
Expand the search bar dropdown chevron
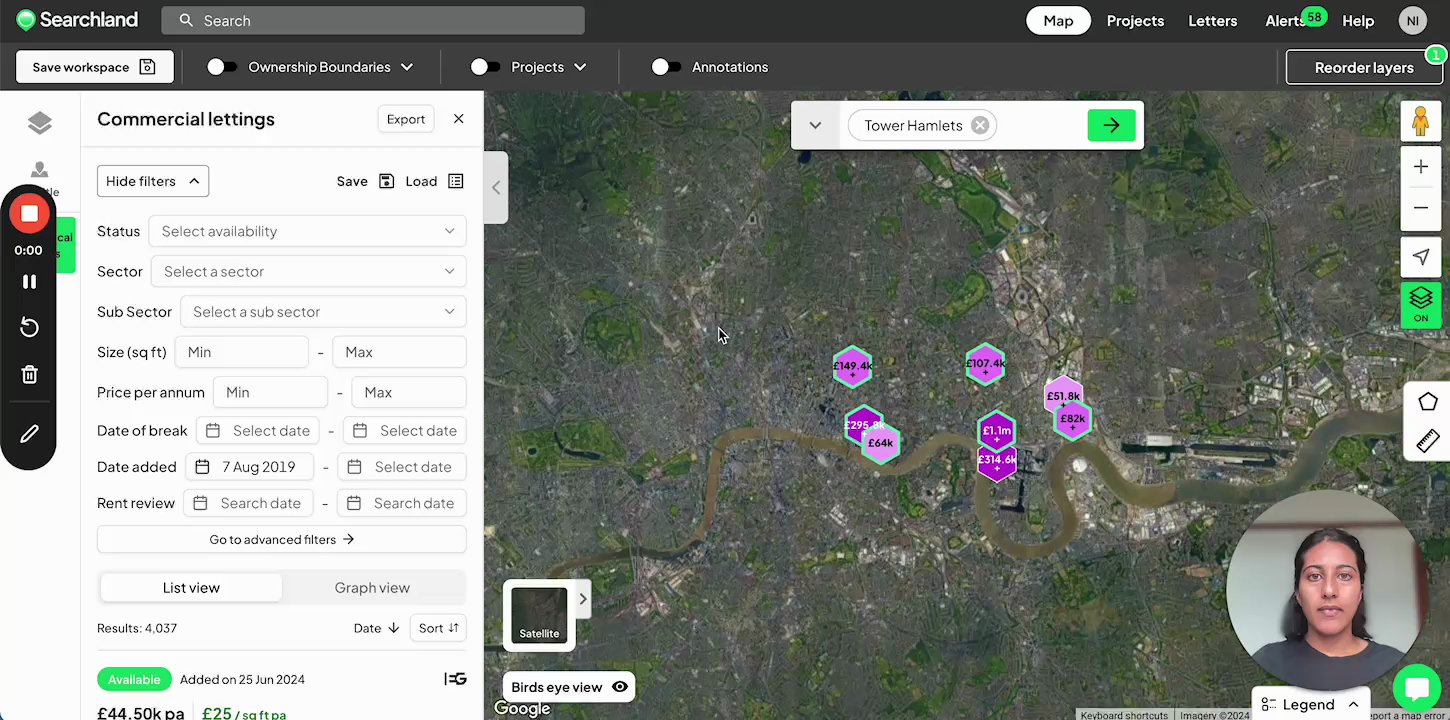coord(815,125)
